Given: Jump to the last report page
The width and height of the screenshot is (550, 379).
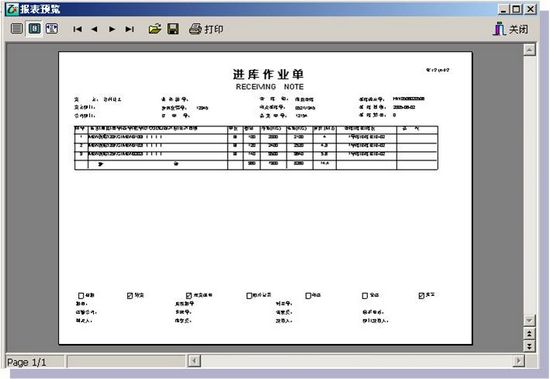Looking at the screenshot, I should 129,29.
